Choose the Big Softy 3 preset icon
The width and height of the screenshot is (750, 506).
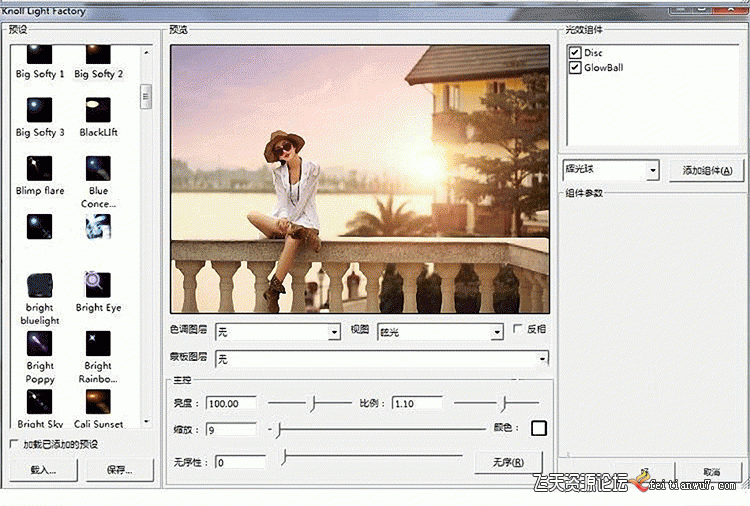(x=39, y=110)
